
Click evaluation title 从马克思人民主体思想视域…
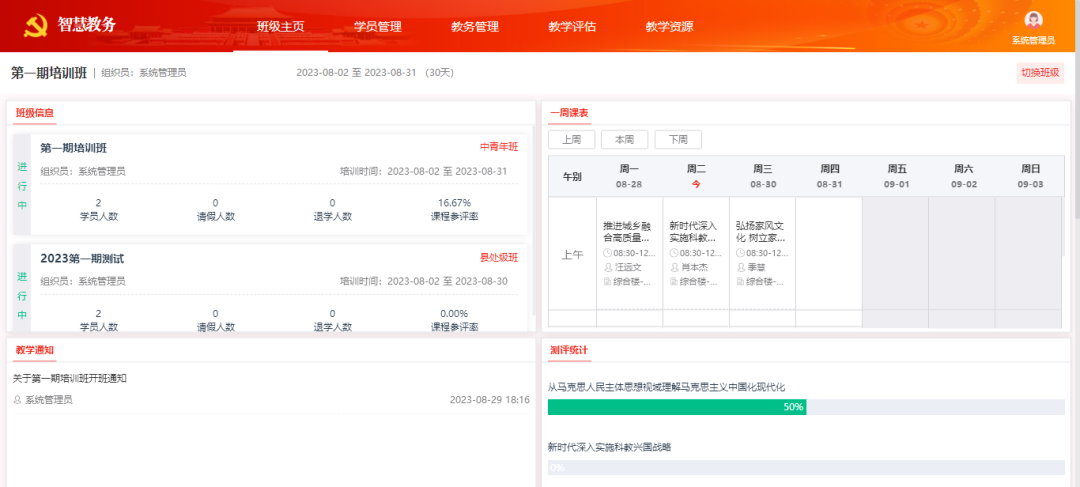(x=667, y=387)
